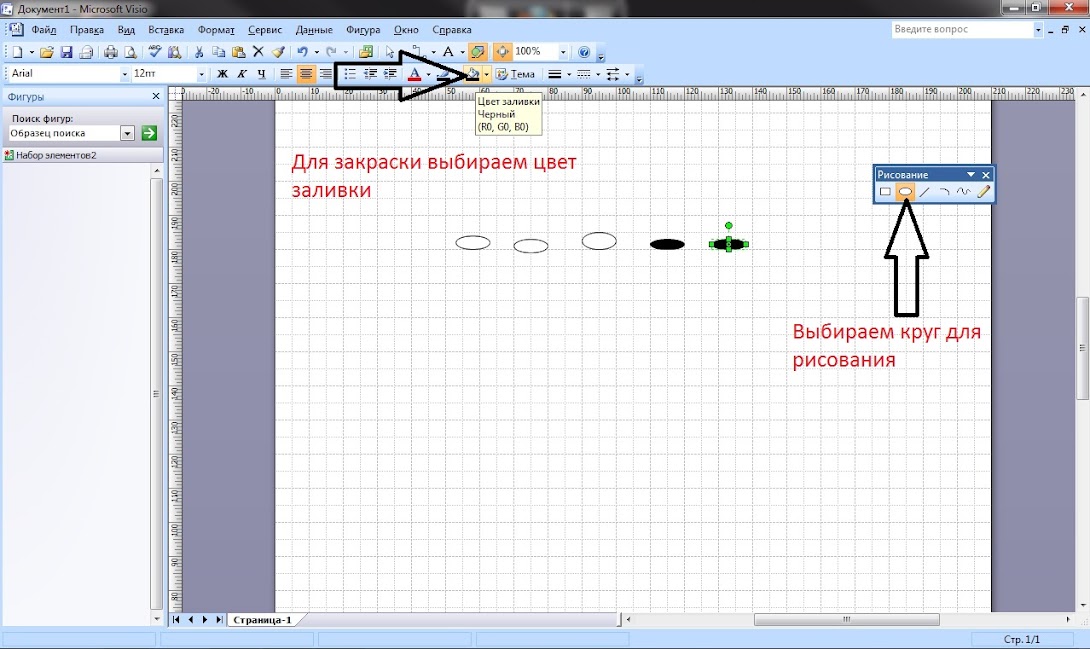This screenshot has height=649, width=1090.
Task: Toggle left text alignment
Action: [x=286, y=74]
